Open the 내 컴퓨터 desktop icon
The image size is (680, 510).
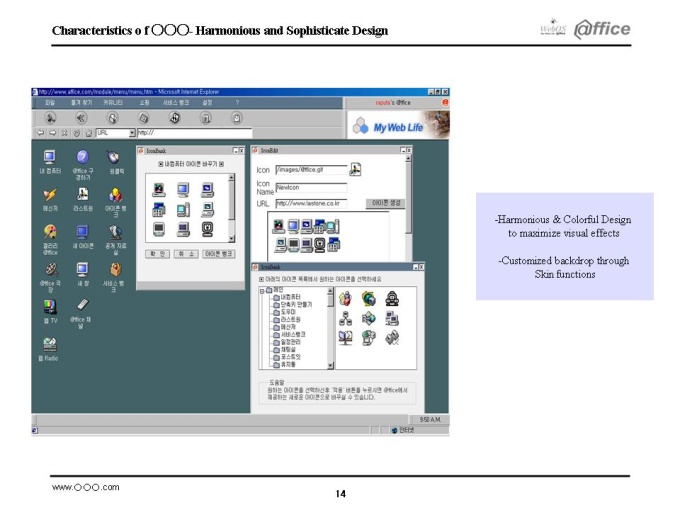point(50,157)
